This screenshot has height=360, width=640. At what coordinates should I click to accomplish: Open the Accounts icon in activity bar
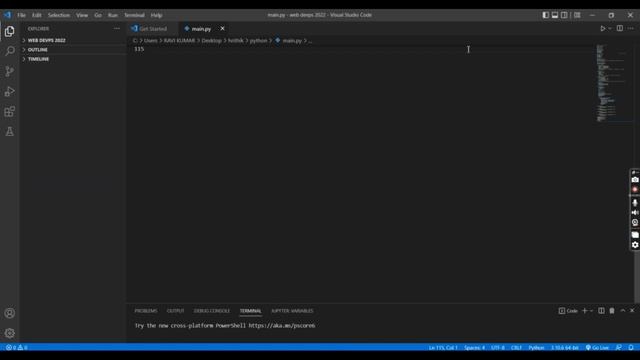[x=9, y=313]
